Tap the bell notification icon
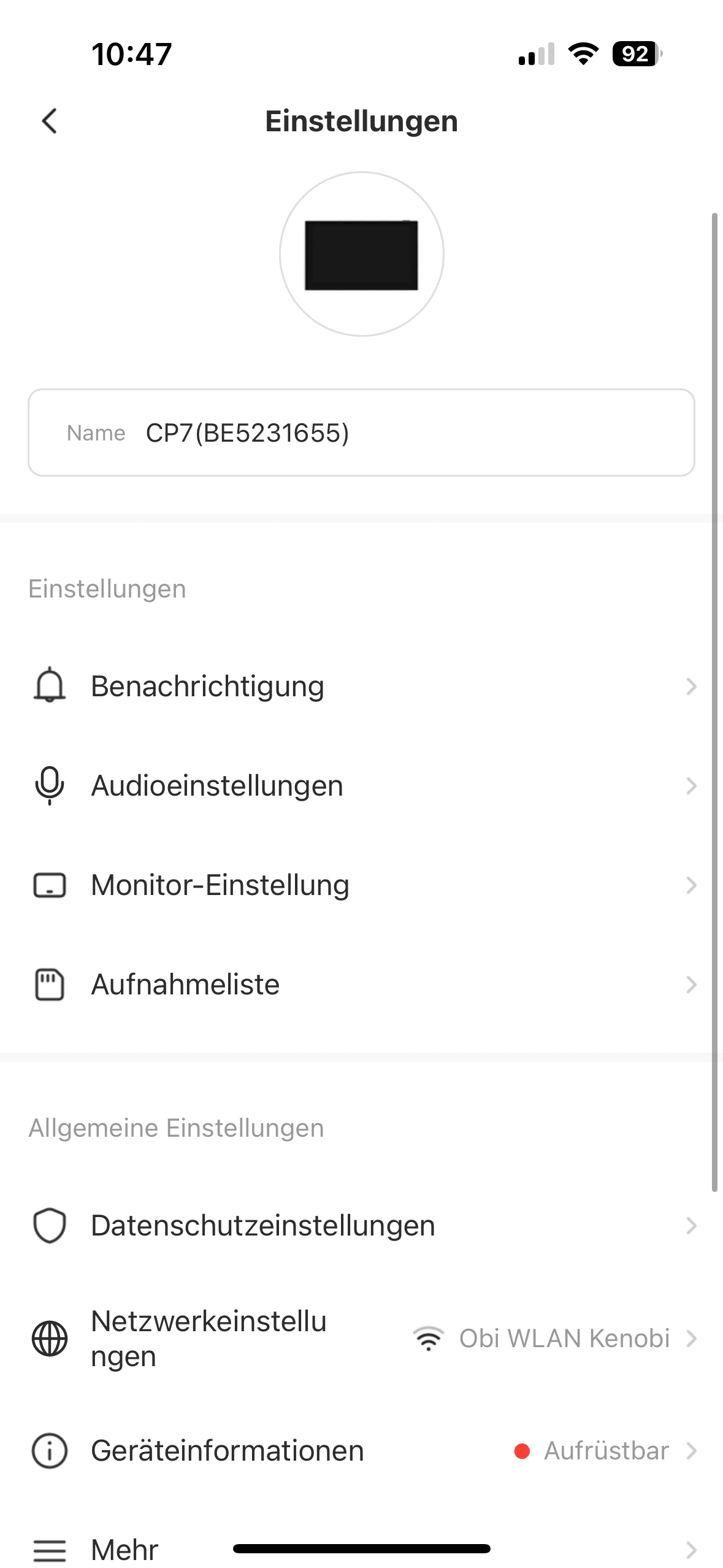The height and width of the screenshot is (1568, 723). click(50, 685)
